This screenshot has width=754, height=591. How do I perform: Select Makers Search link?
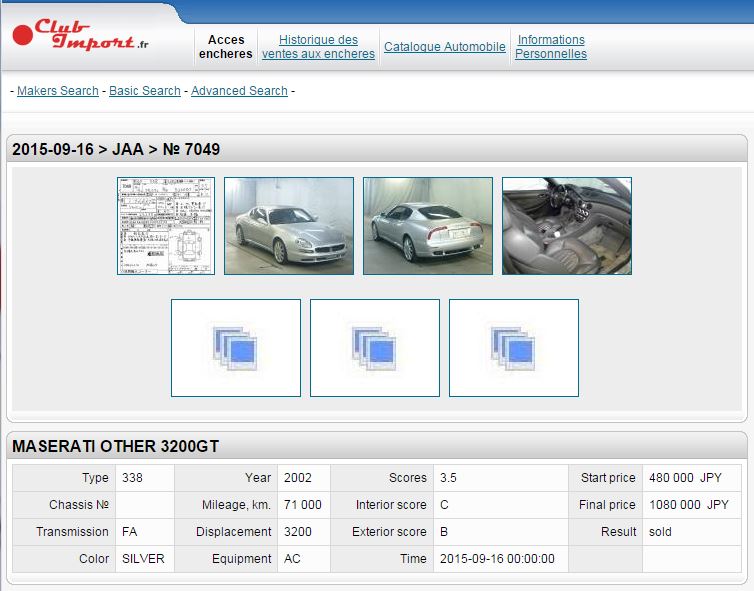point(58,91)
